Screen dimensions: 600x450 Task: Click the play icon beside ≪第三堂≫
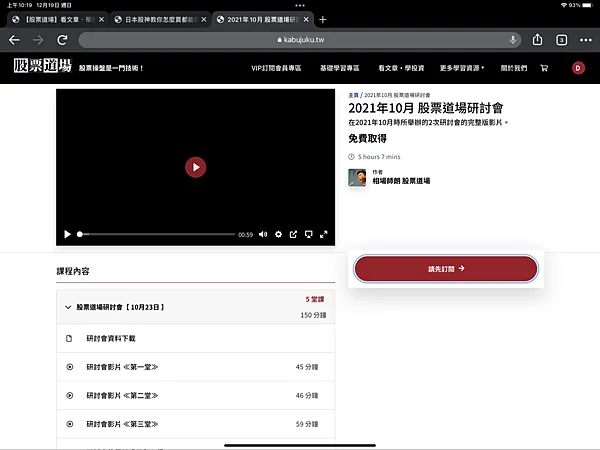coord(70,424)
